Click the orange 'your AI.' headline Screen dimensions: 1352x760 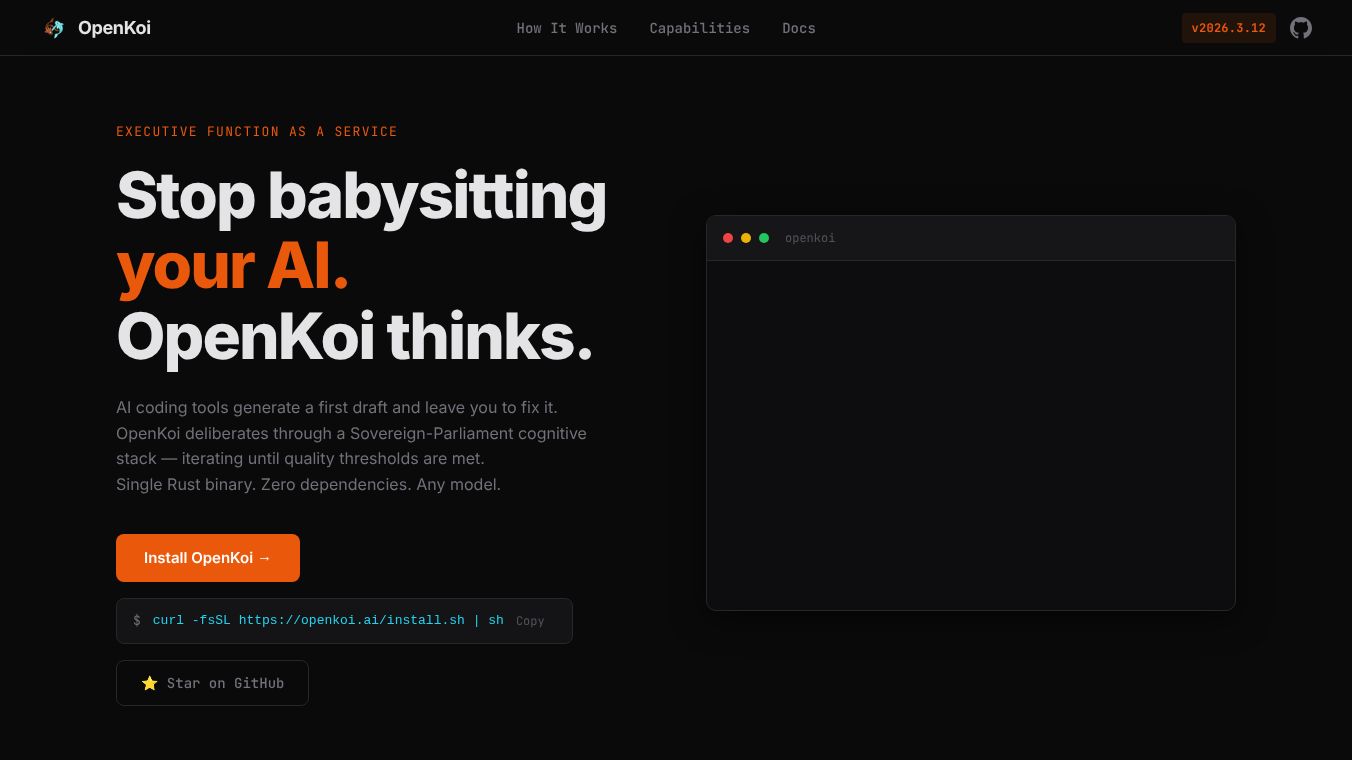(232, 265)
